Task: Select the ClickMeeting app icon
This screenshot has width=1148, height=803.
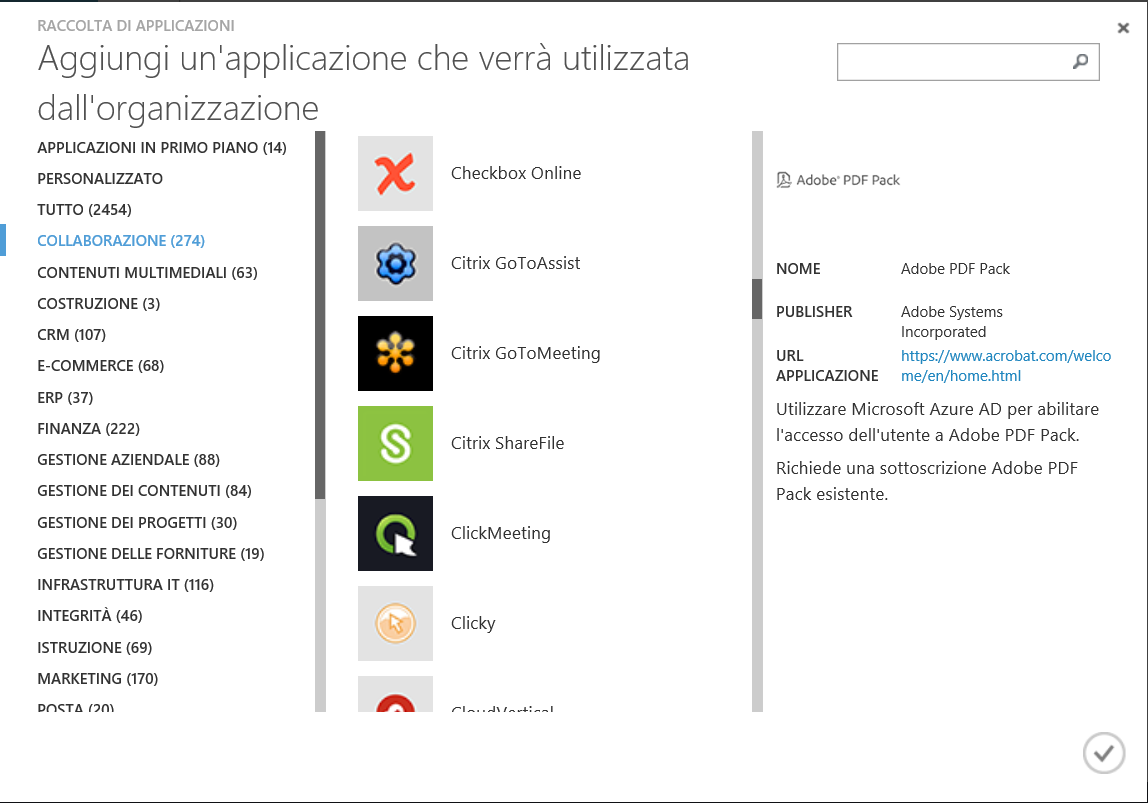Action: coord(395,534)
